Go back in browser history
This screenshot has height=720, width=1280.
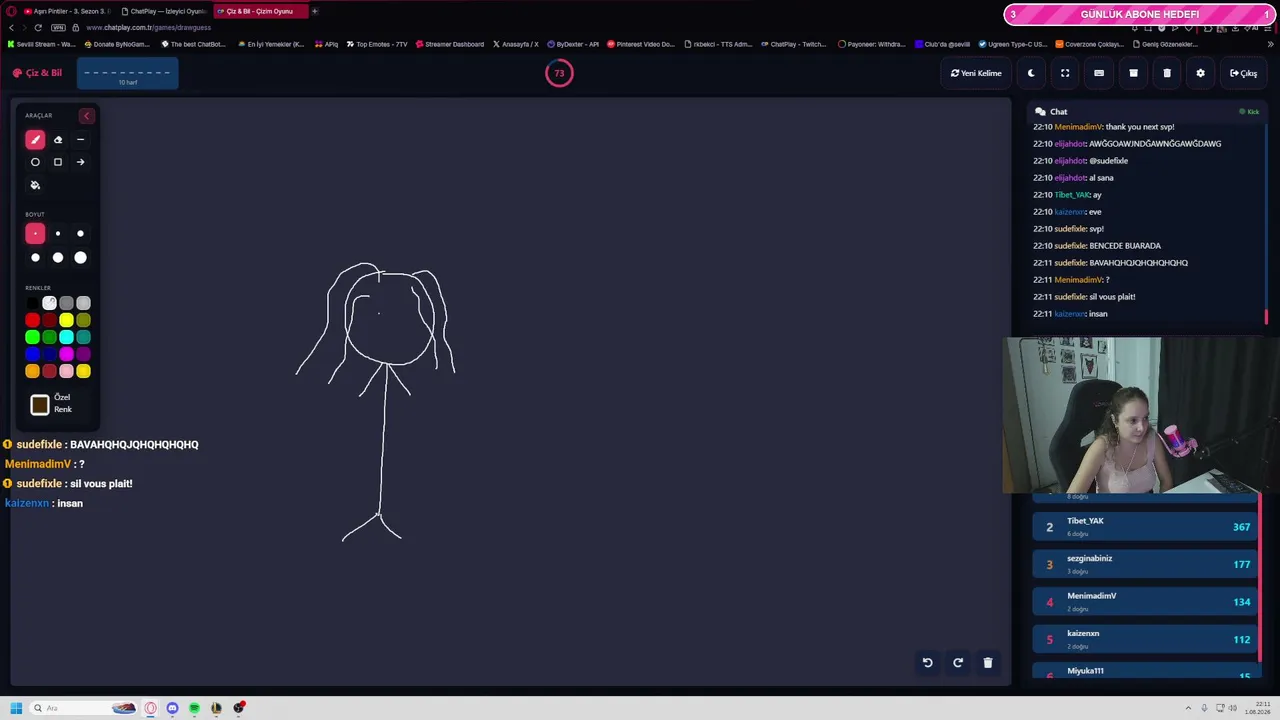[x=12, y=28]
